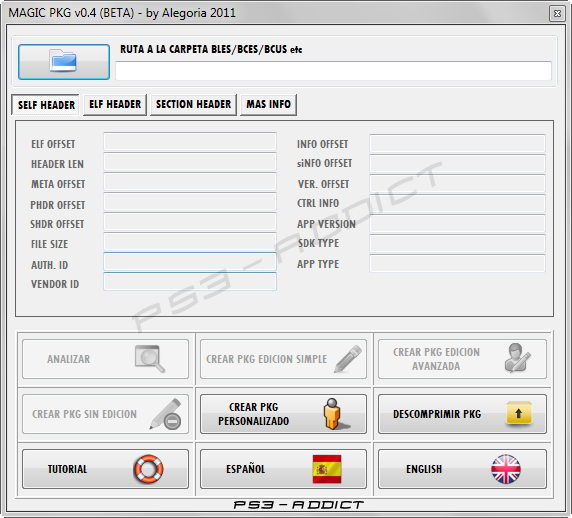Viewport: 572px width, 518px height.
Task: Click the VENDOR ID field
Action: (x=190, y=282)
